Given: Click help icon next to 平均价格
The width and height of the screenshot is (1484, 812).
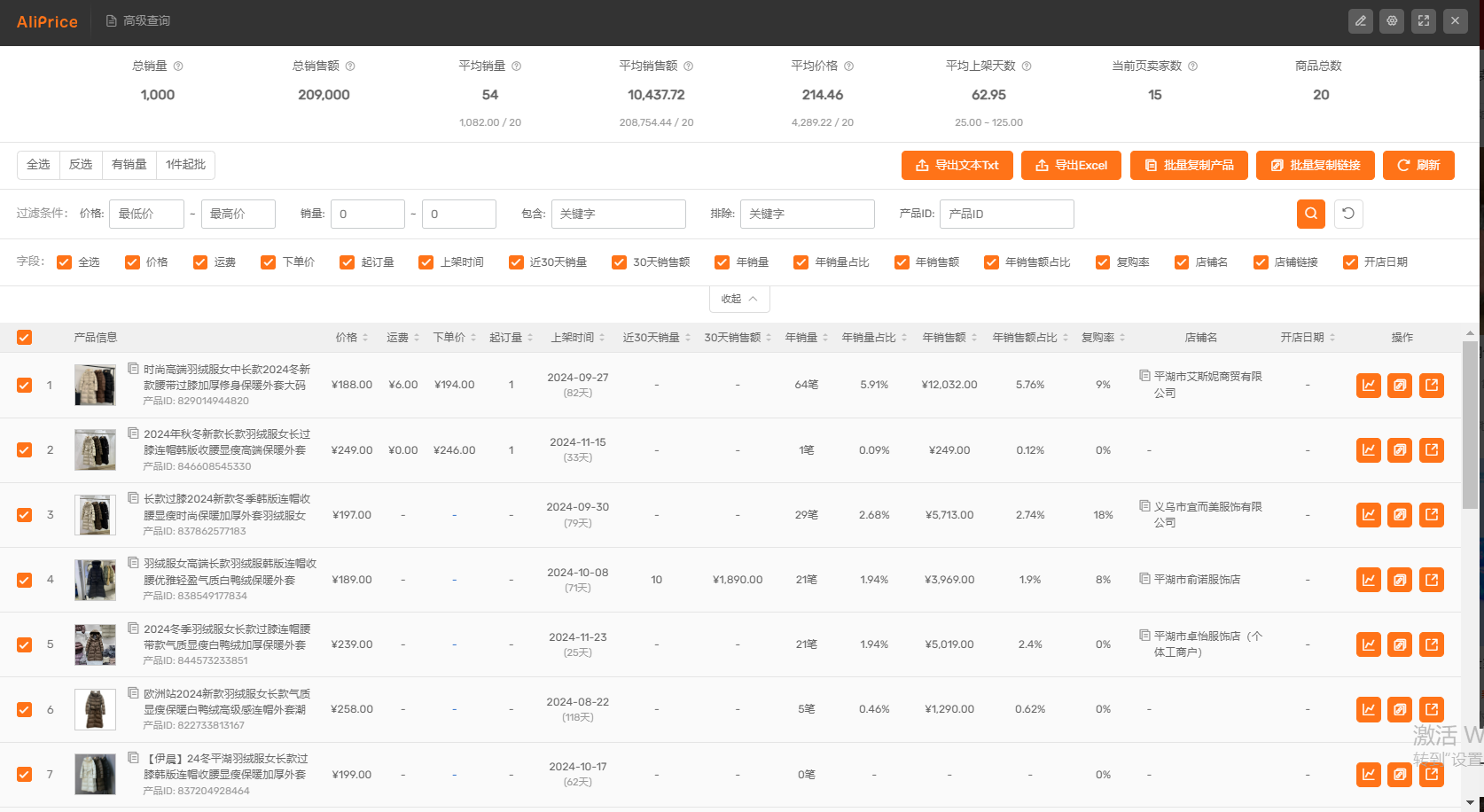Looking at the screenshot, I should pos(848,66).
